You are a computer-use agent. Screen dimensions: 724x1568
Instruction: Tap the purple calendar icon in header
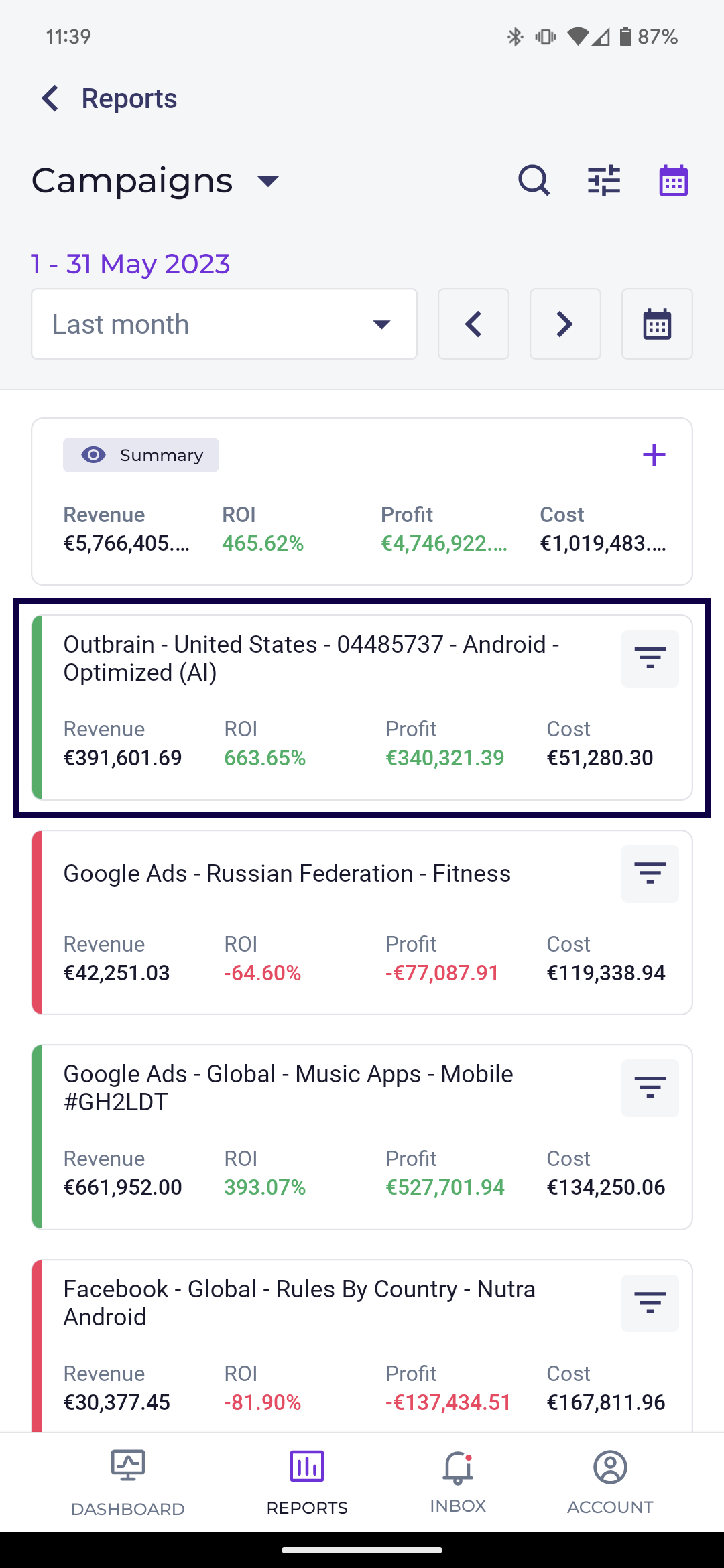673,180
